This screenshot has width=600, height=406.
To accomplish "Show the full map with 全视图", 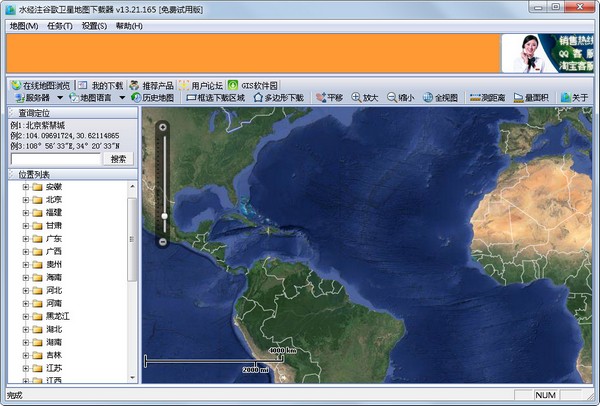I will 441,98.
